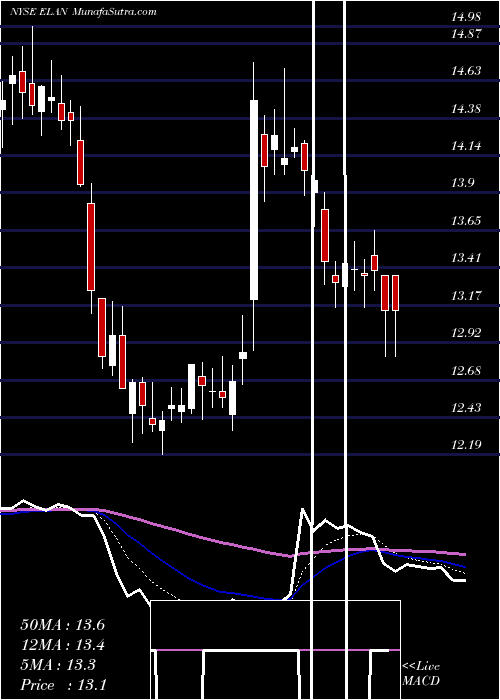Select the 14.63 price axis label
500x700 pixels.
466,71
